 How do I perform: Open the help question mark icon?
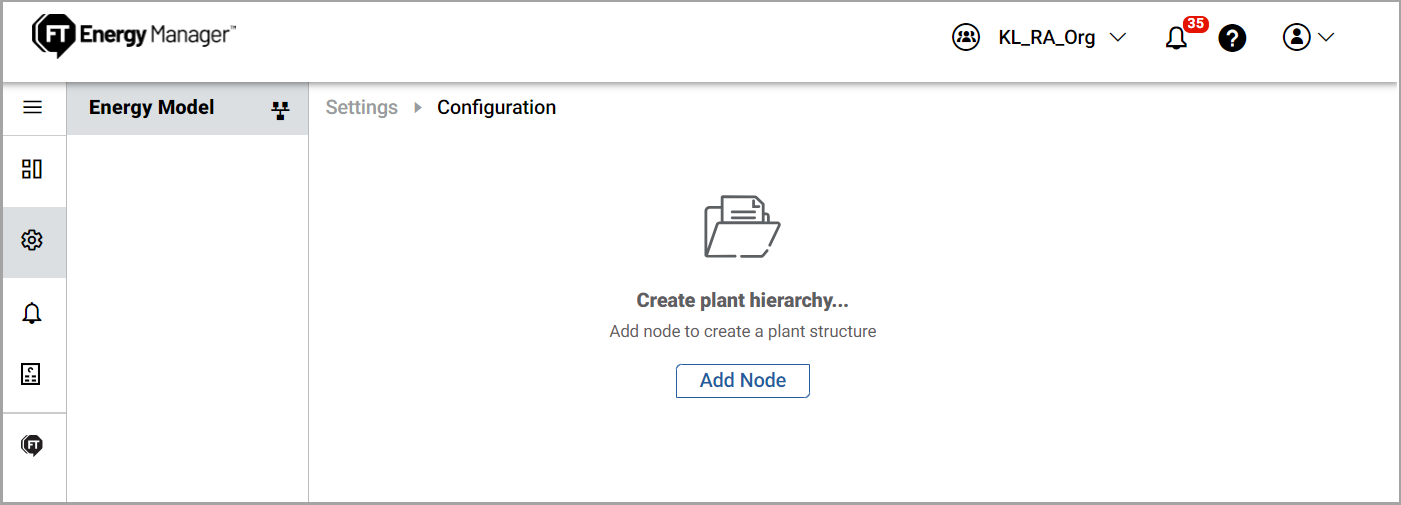point(1233,38)
